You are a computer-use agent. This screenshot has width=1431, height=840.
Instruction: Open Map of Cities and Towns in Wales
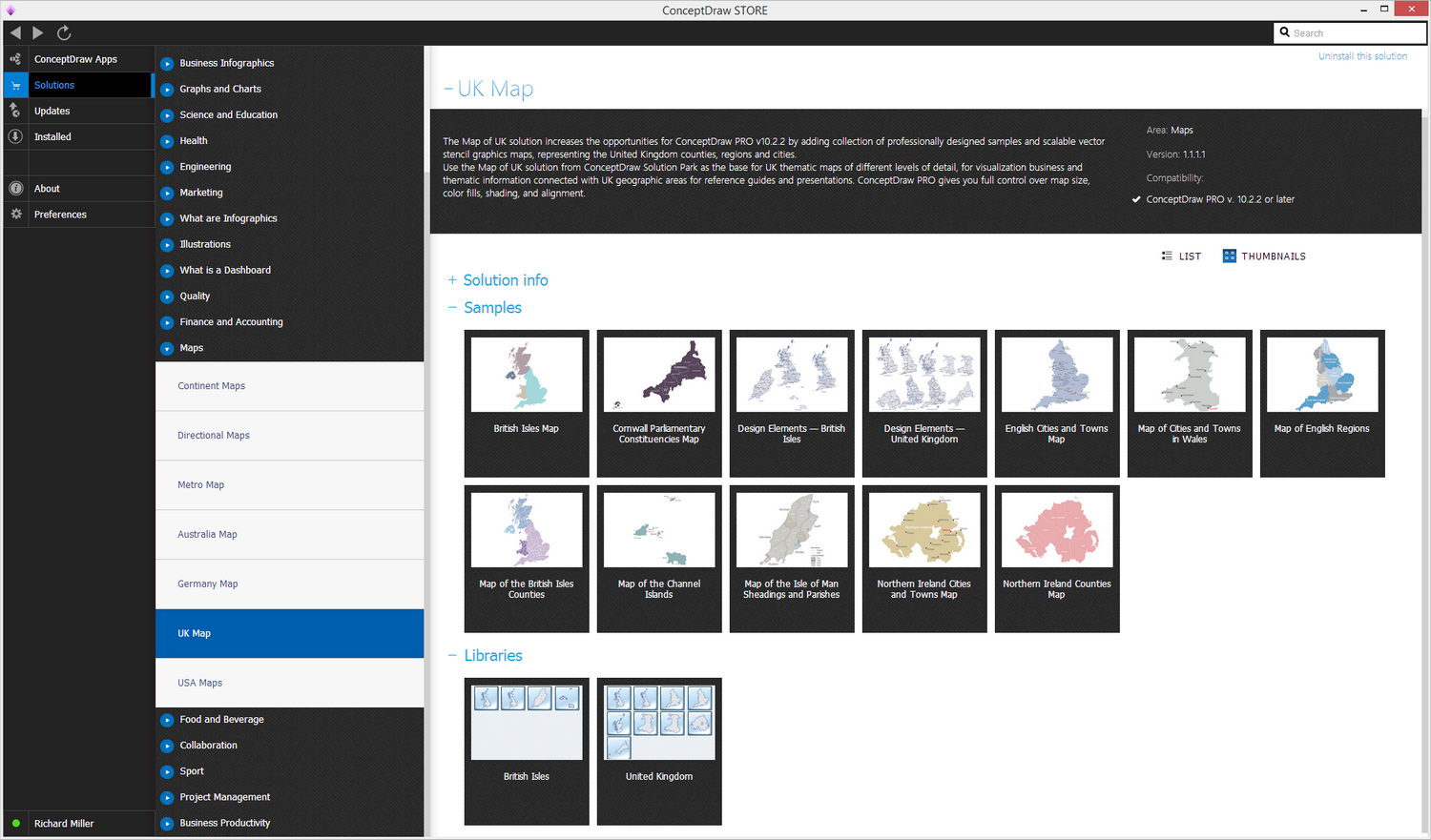pos(1190,403)
